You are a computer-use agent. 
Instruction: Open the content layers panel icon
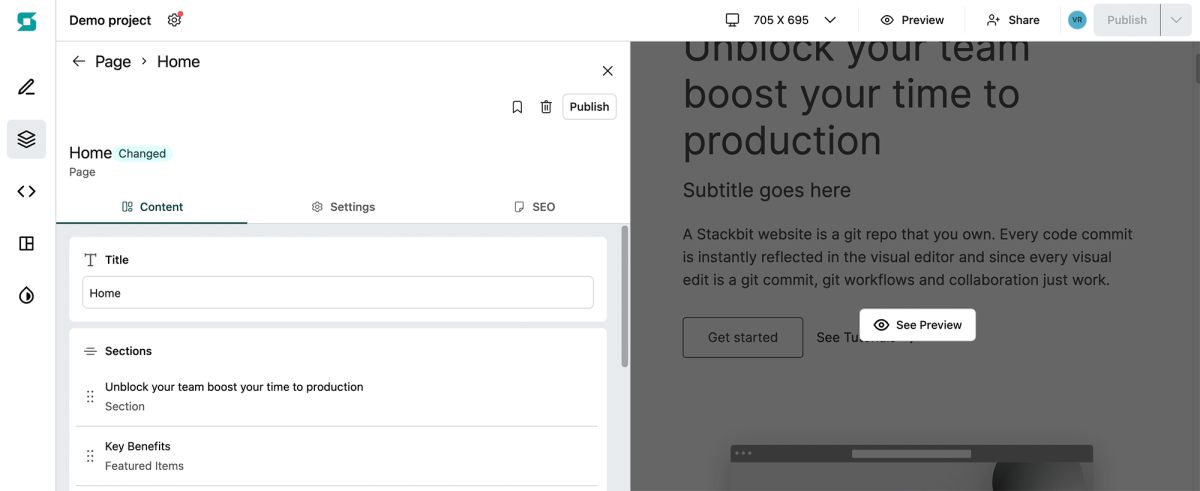27,139
